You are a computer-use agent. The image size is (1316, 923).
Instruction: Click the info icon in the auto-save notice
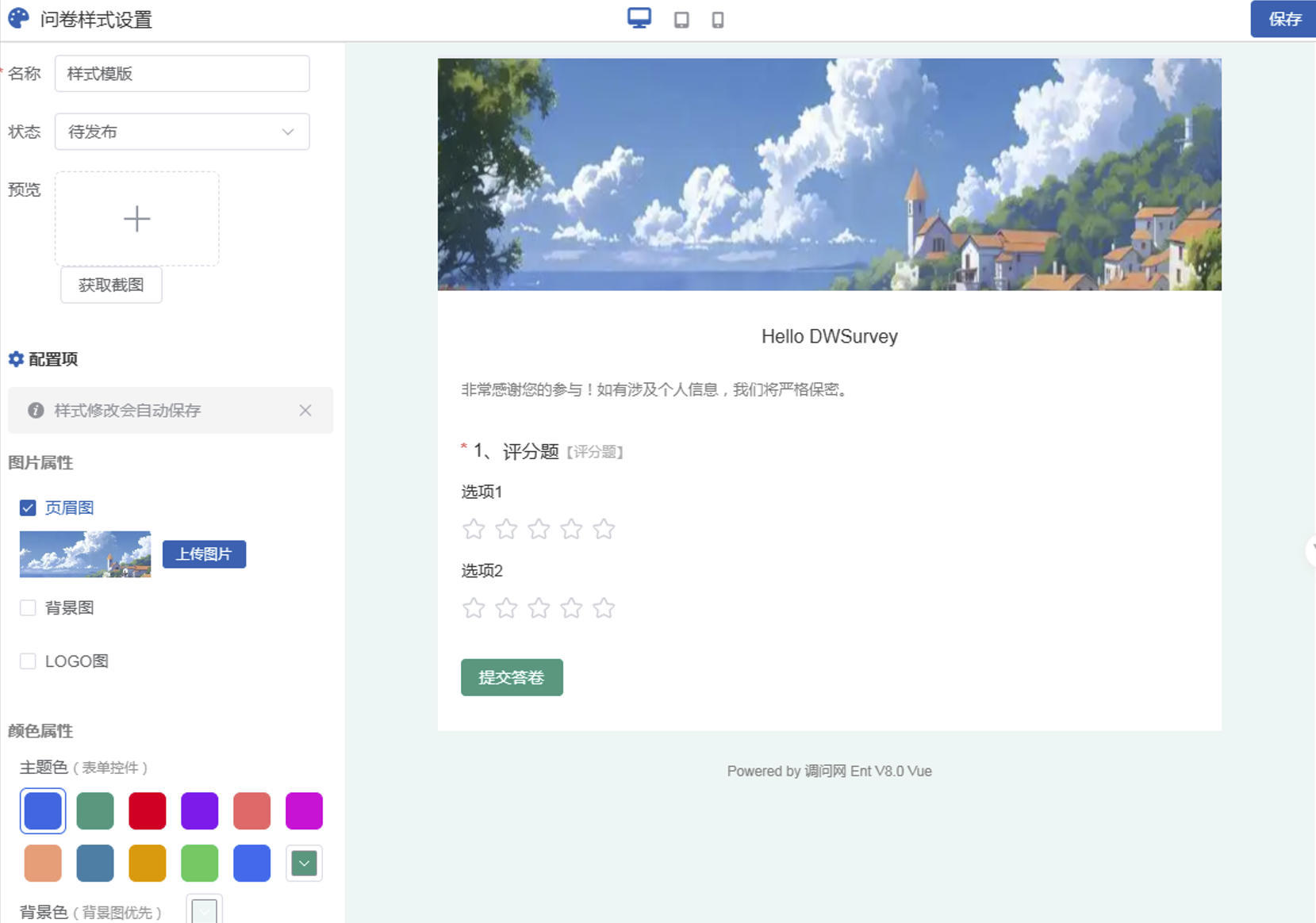click(36, 410)
